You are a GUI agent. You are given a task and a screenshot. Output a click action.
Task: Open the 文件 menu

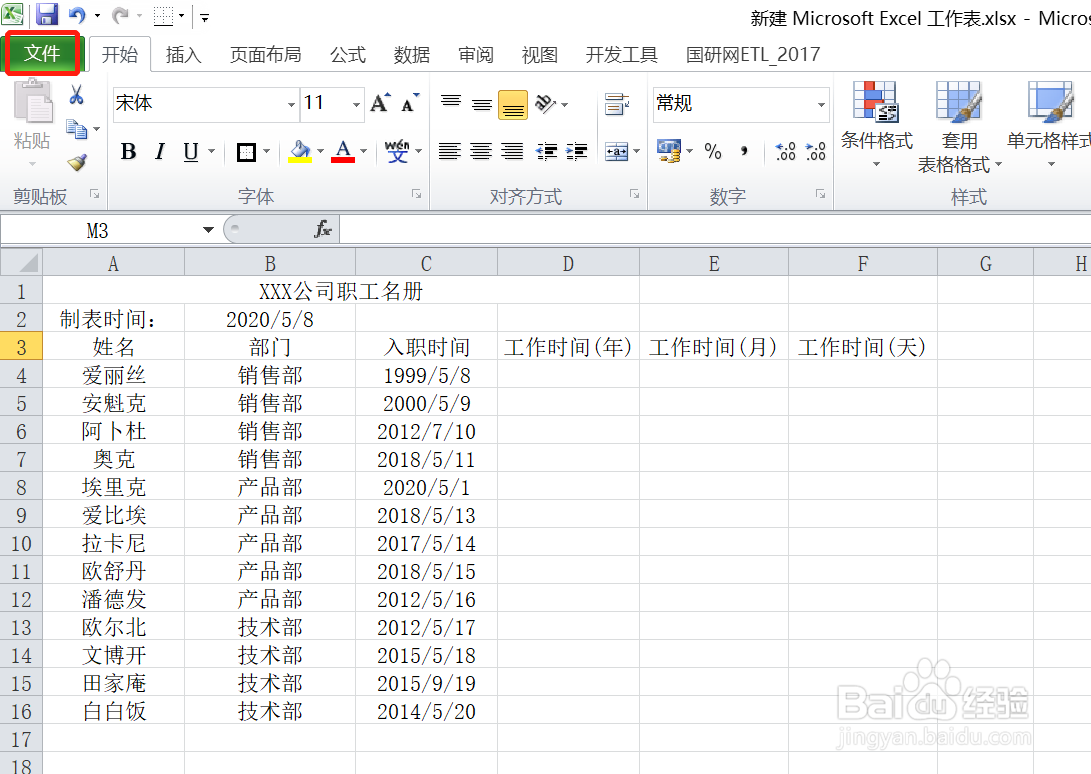pyautogui.click(x=42, y=53)
